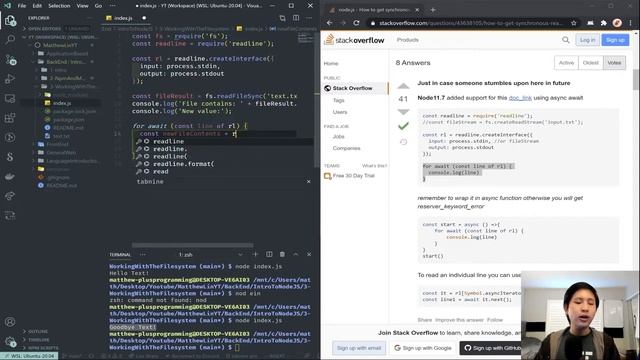Kill the terminal with the trash icon

pos(282,254)
